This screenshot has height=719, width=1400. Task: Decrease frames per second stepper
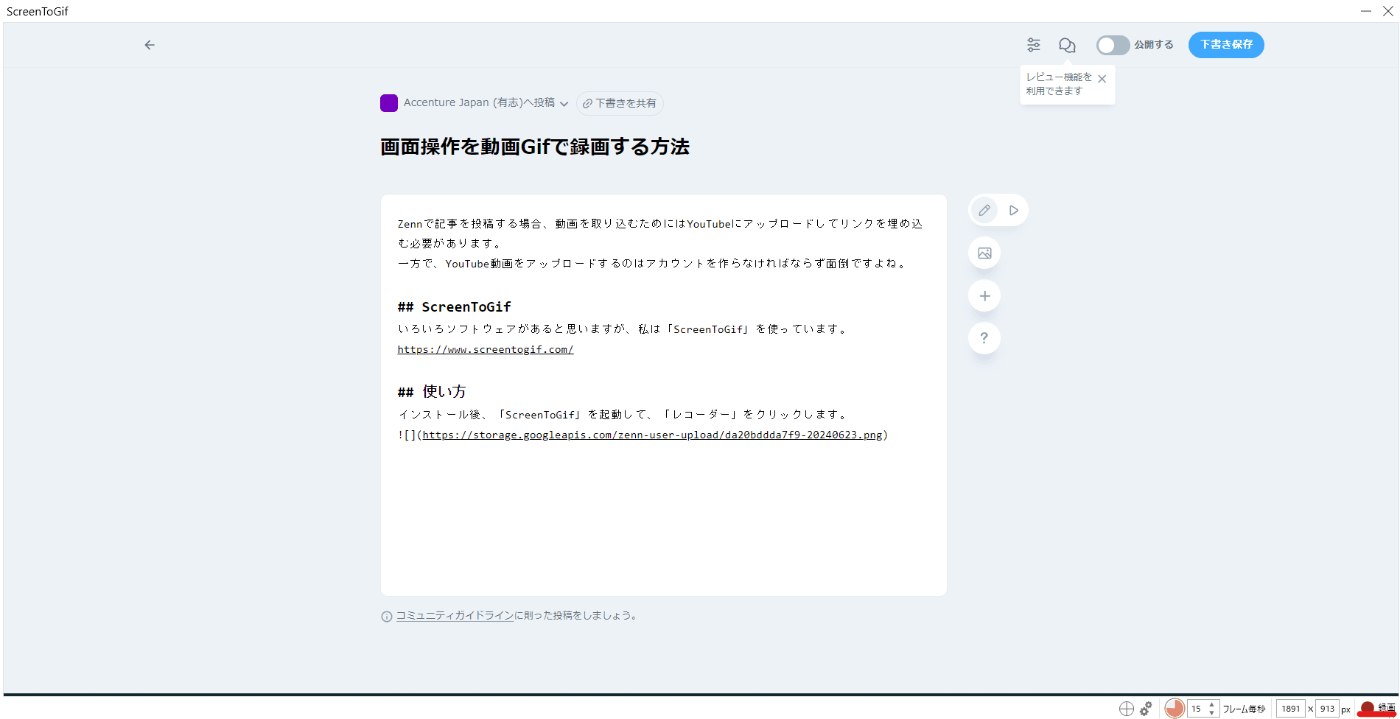(x=1212, y=713)
